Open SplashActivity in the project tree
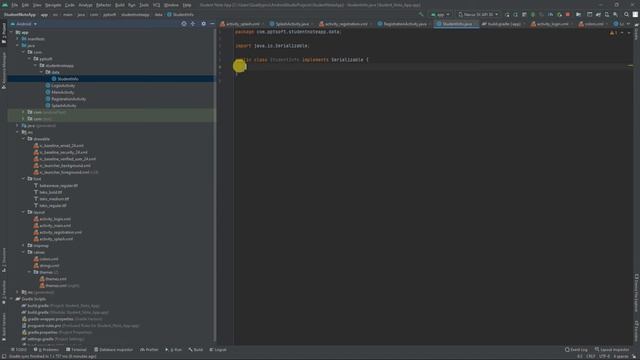640x360 pixels. click(64, 106)
